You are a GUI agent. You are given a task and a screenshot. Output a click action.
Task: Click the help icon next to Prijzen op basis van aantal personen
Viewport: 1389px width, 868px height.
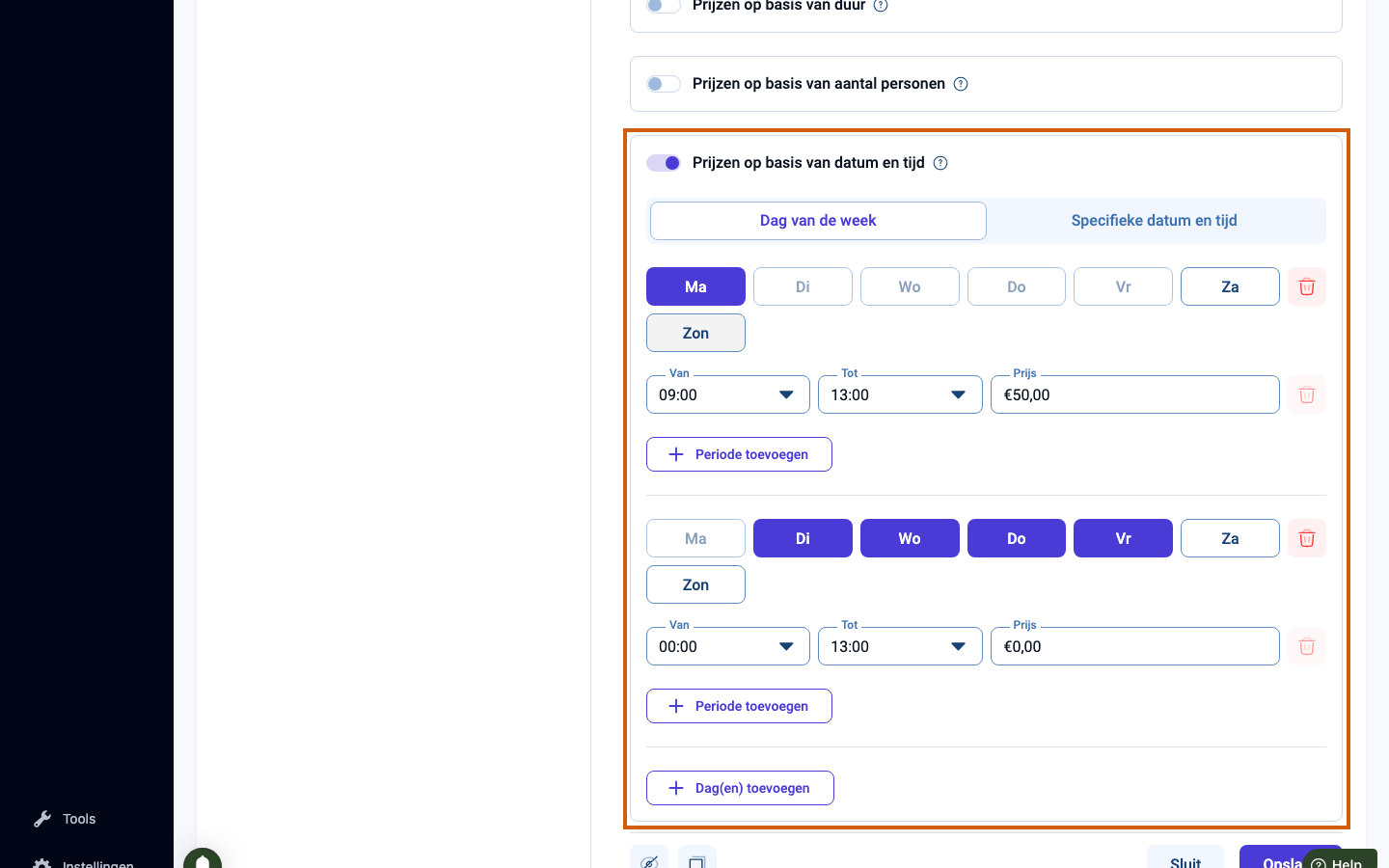pyautogui.click(x=961, y=84)
